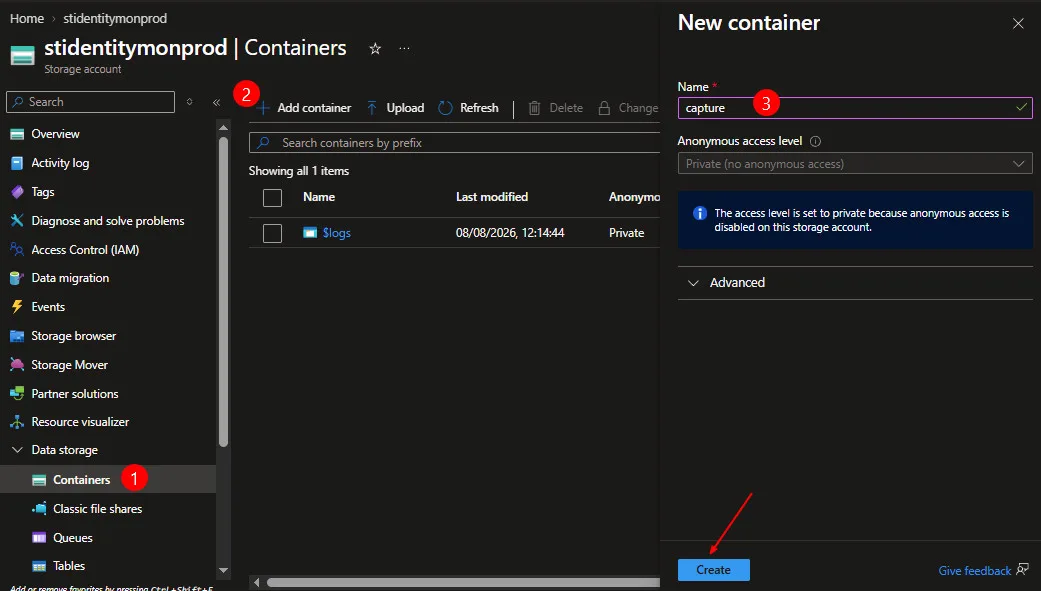Click the Data migration icon
Viewport: 1041px width, 591px height.
[x=17, y=278]
